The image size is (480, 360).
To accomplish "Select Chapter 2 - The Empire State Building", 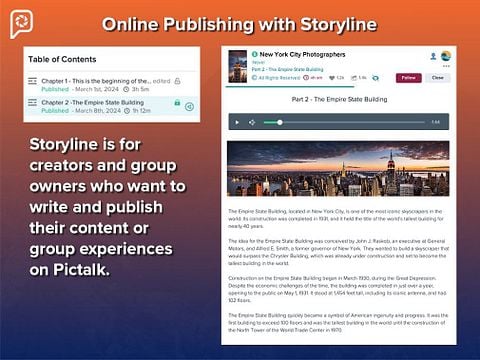I will tap(112, 106).
